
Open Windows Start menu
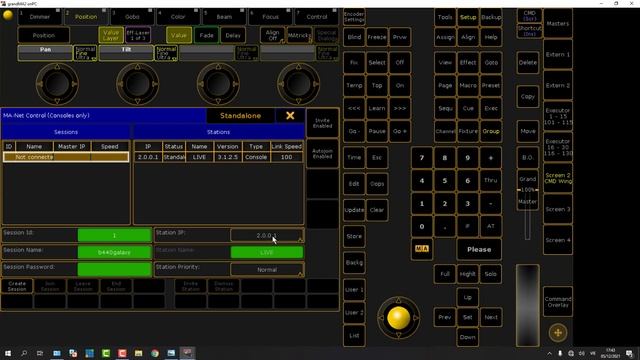[8, 353]
